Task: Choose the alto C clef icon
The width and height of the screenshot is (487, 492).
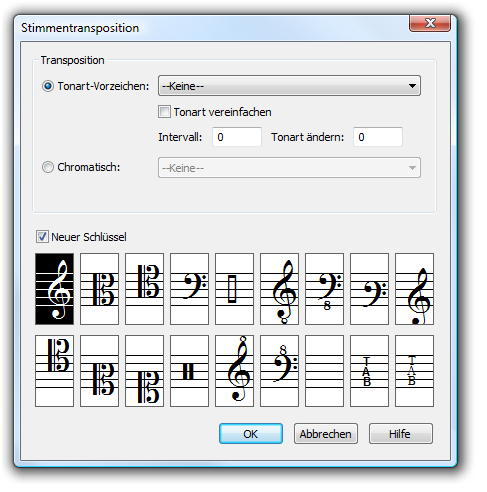Action: (99, 289)
